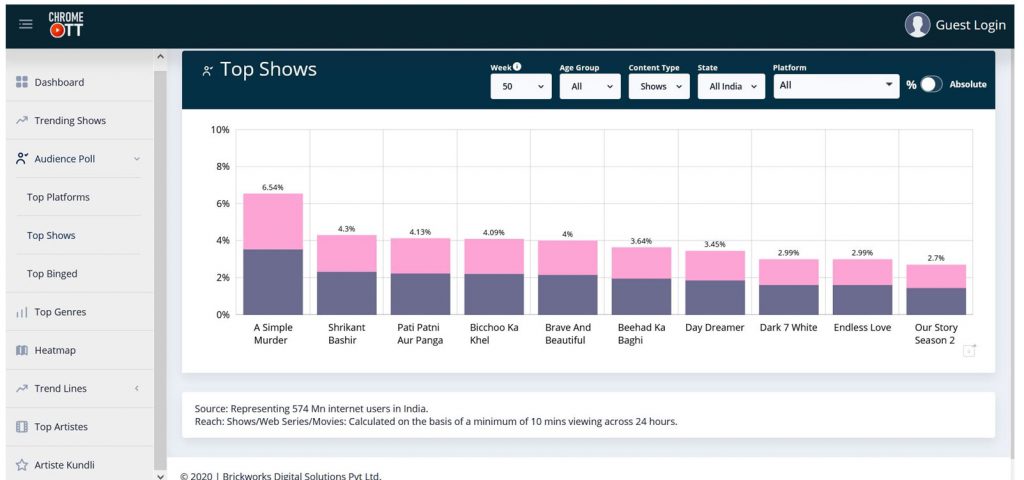Click the Top Artistes film icon

(x=22, y=427)
